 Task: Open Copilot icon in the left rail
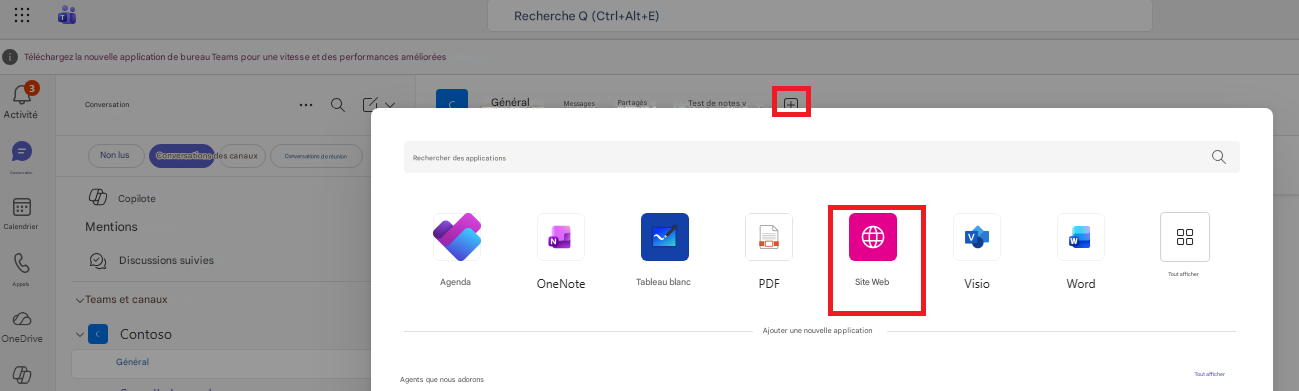click(x=21, y=376)
